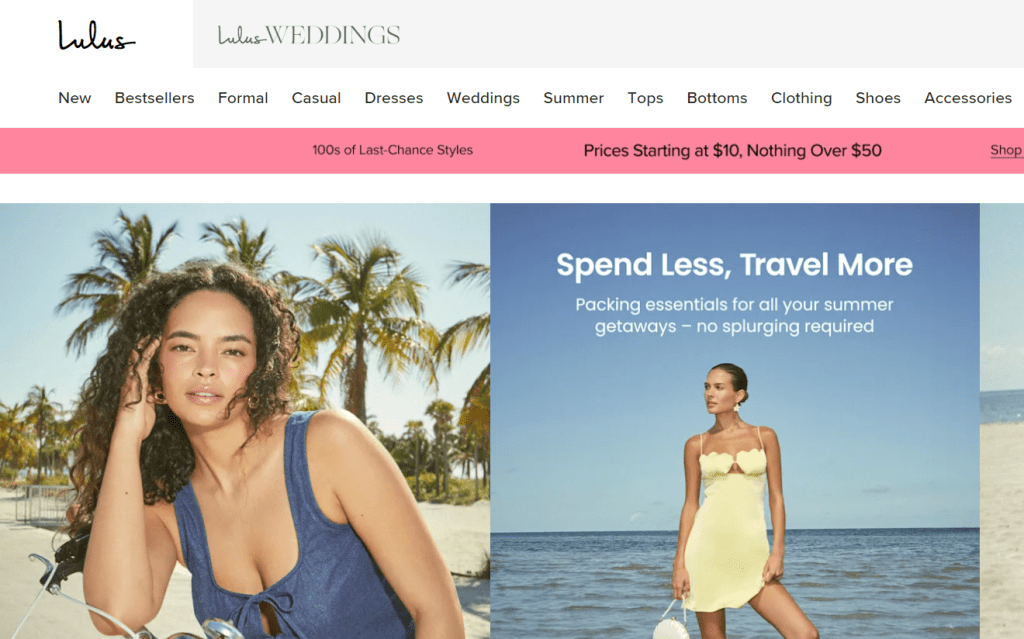
Task: Browse the Shoes category
Action: coord(878,98)
